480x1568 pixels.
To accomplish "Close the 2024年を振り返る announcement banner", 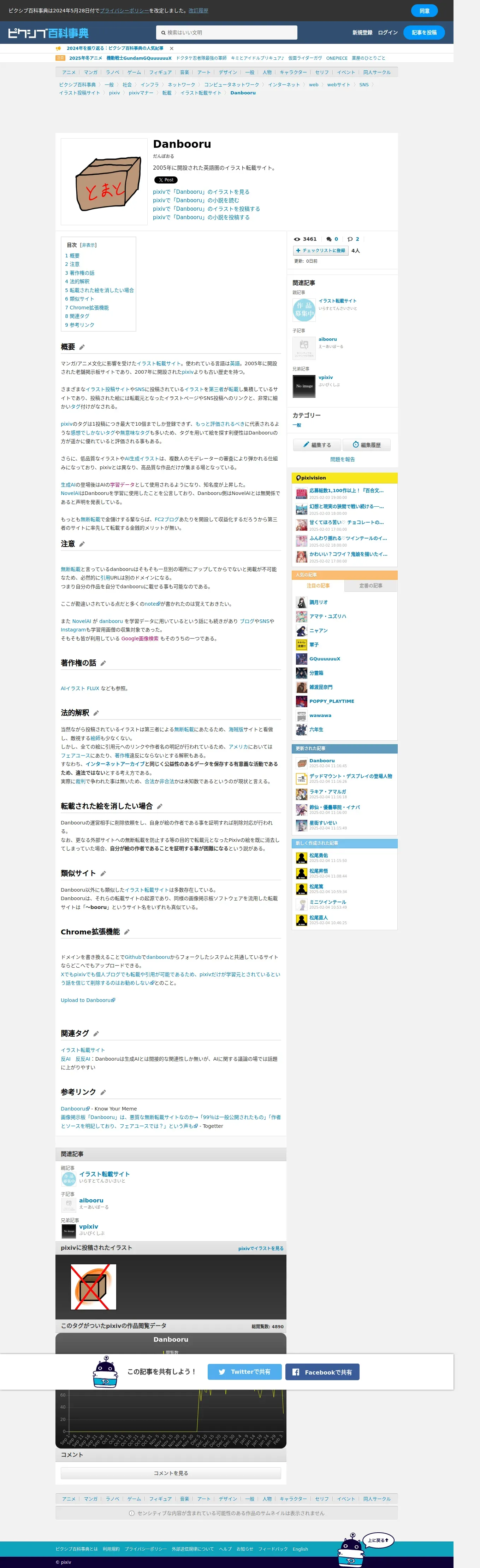I will coord(172,48).
